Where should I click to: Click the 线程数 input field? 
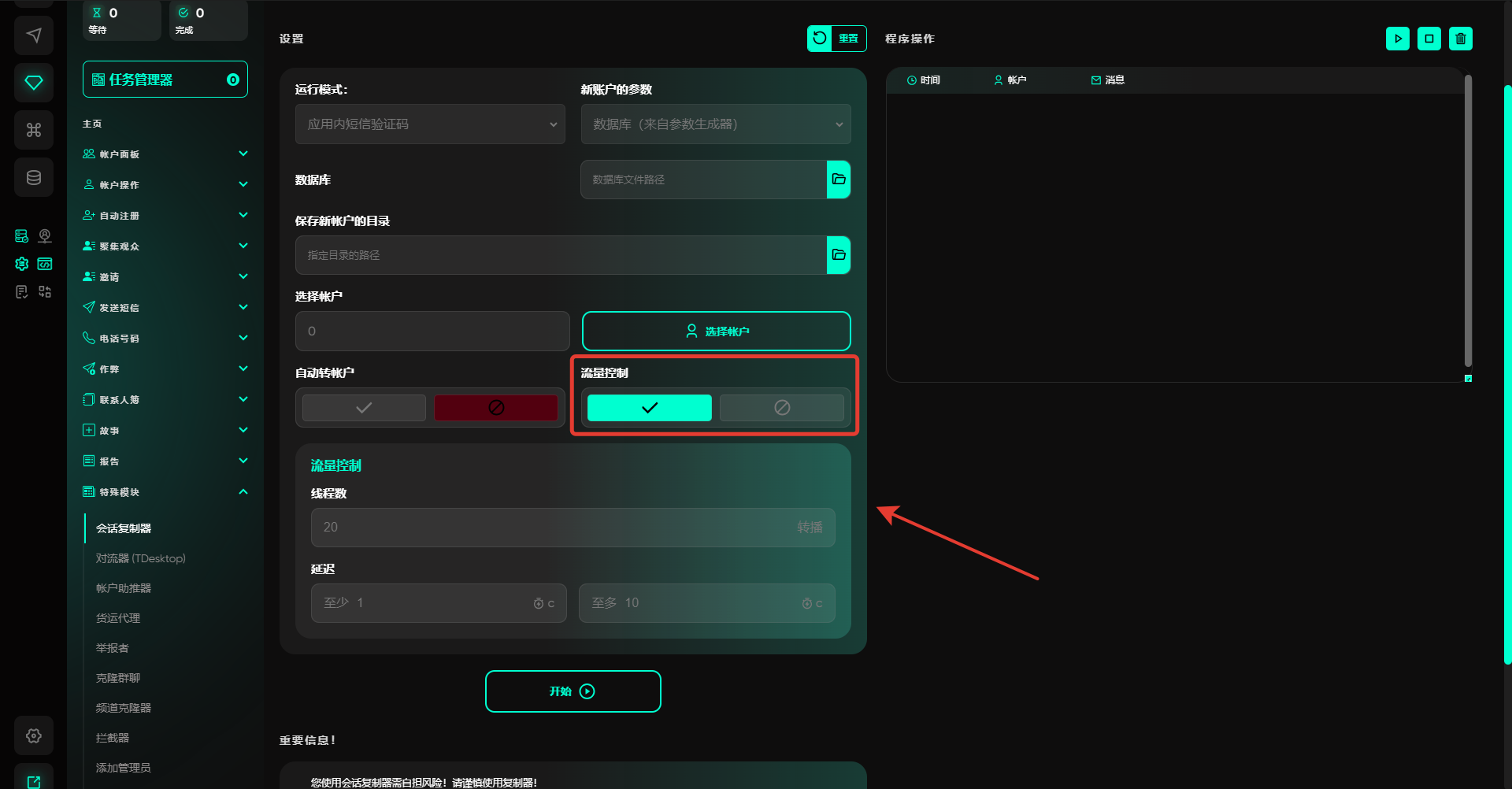tap(551, 528)
